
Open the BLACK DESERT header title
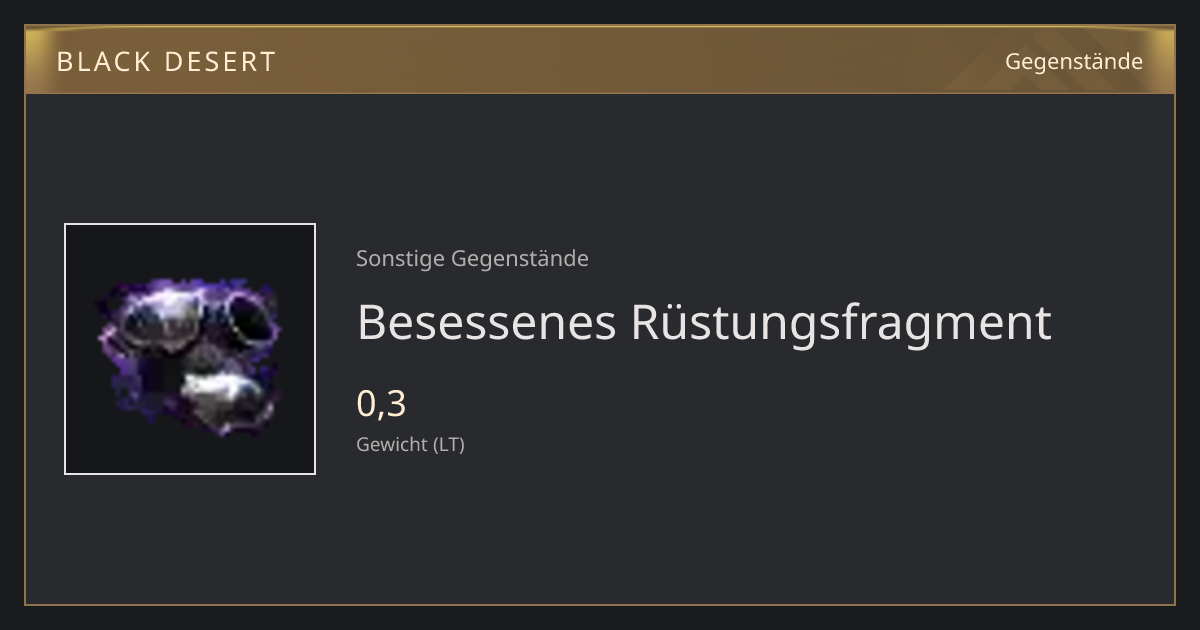point(166,62)
